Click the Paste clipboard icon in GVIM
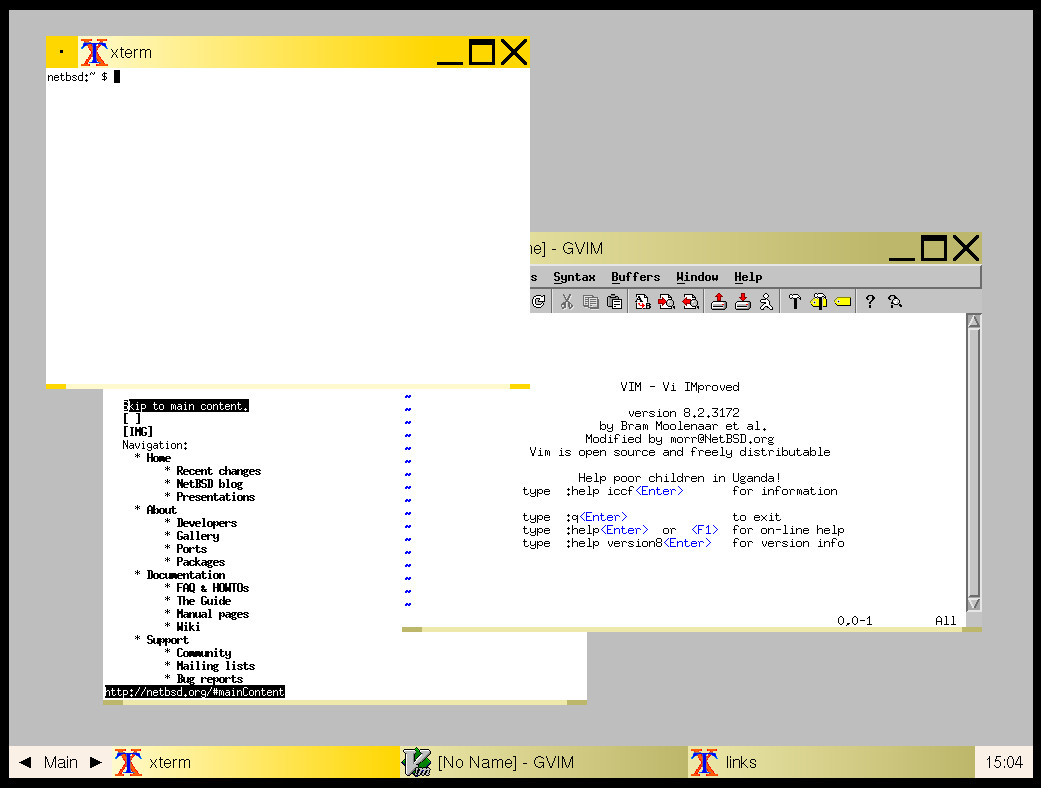The width and height of the screenshot is (1041, 788). (615, 302)
